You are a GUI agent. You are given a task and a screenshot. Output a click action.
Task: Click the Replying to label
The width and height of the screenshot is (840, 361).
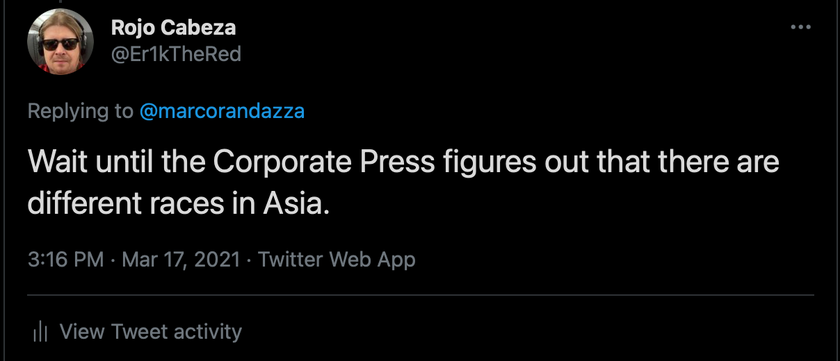pos(80,111)
